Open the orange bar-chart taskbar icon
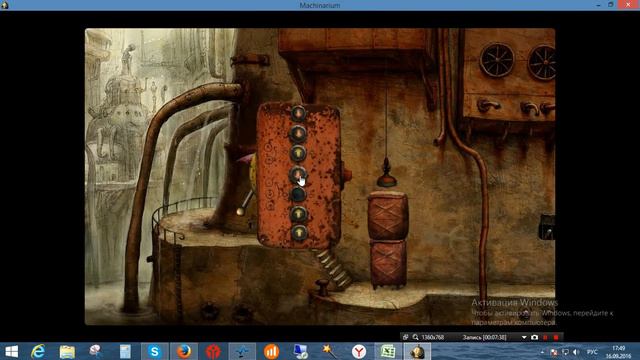This screenshot has height=360, width=640. click(271, 351)
